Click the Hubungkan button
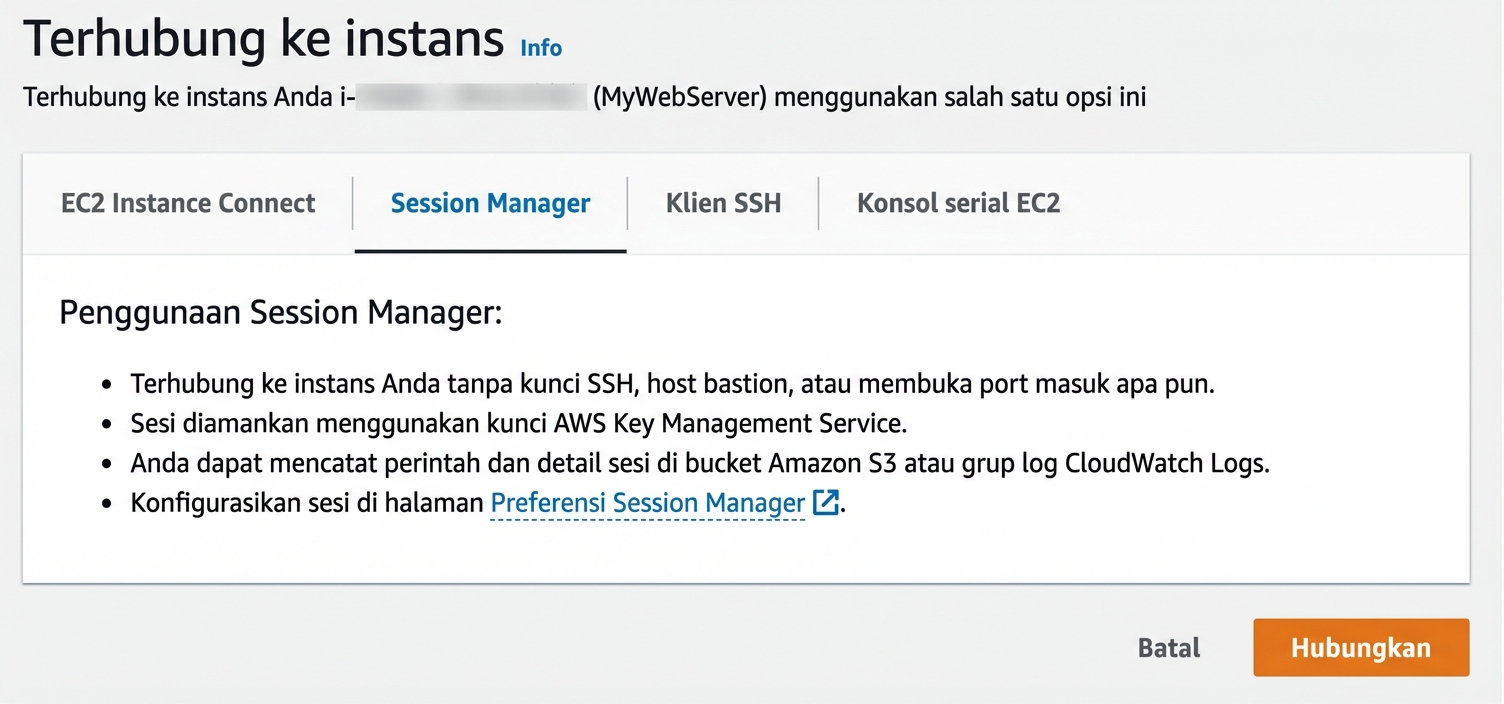The width and height of the screenshot is (1504, 704). 1360,647
